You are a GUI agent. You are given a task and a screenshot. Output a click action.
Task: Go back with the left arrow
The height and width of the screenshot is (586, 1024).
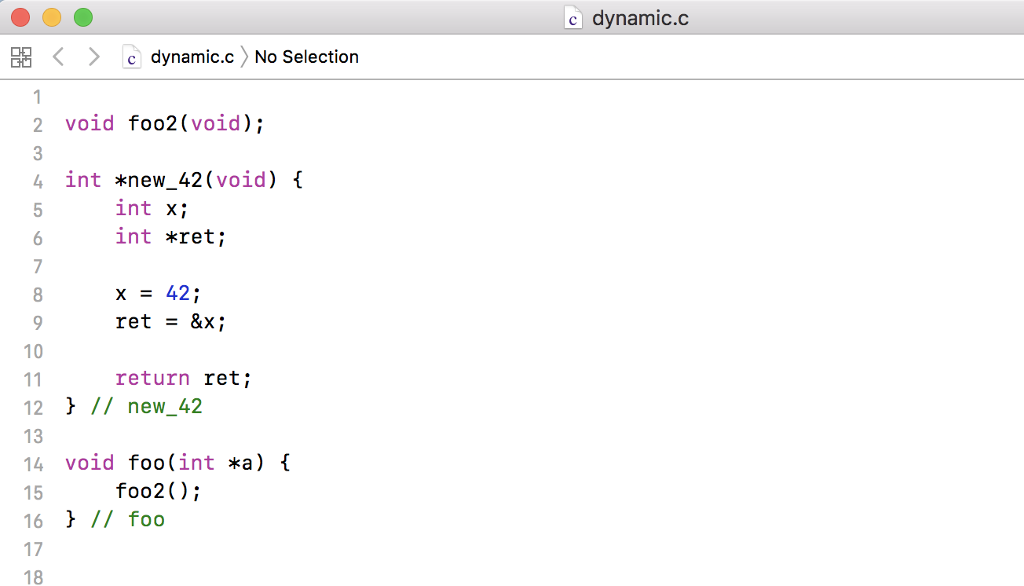click(x=58, y=57)
